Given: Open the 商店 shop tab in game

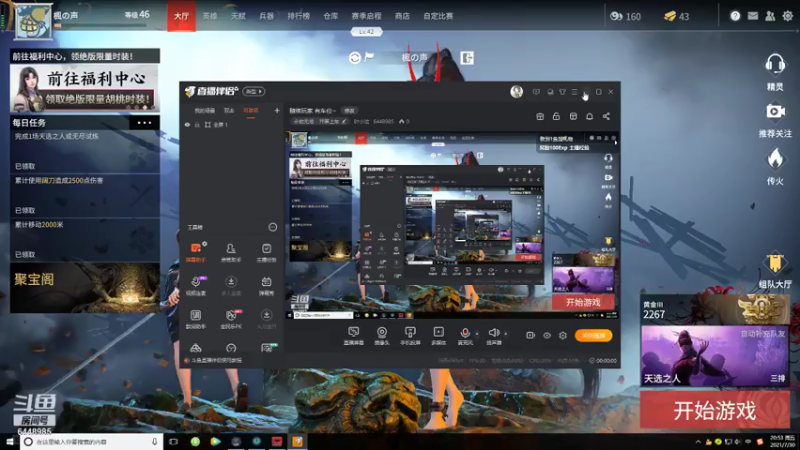Looking at the screenshot, I should point(402,16).
